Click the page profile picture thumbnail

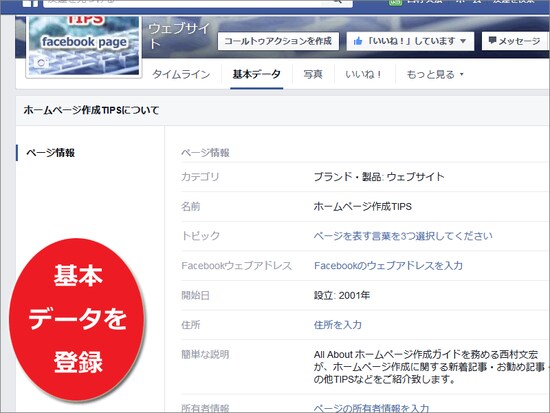84,46
